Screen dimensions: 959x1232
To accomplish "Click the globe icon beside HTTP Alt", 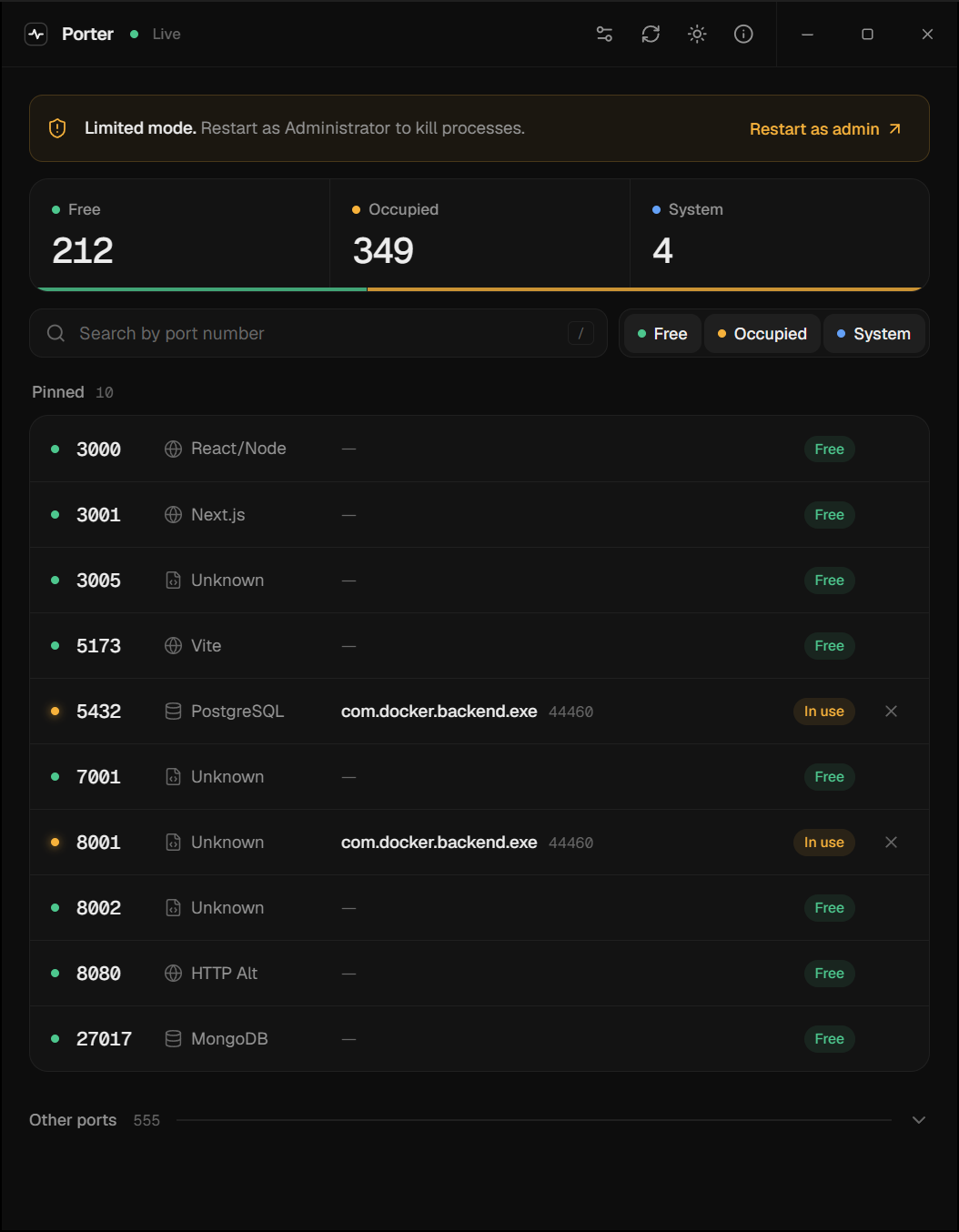I will 173,973.
